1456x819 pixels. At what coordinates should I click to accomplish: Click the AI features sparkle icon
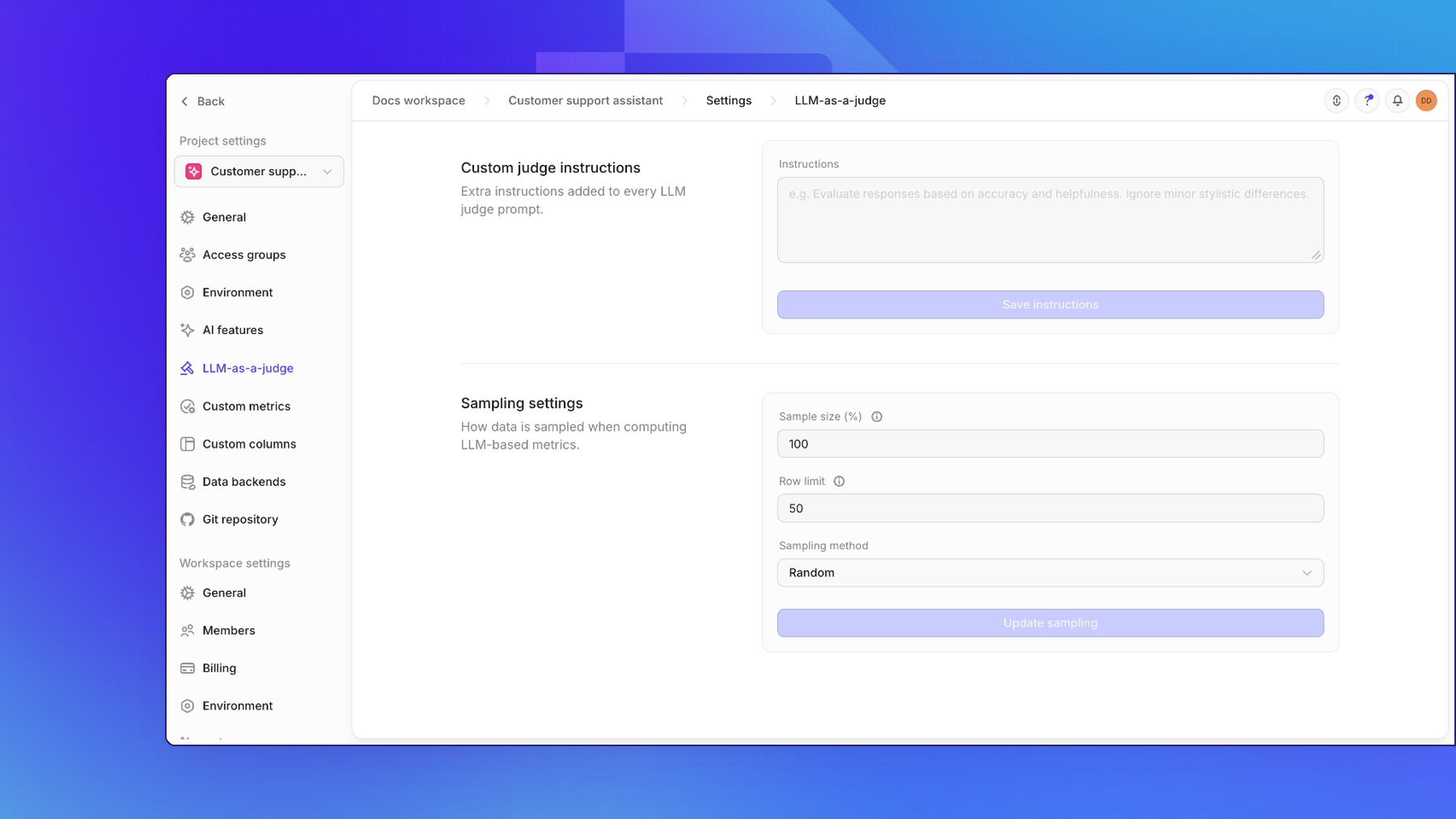188,330
